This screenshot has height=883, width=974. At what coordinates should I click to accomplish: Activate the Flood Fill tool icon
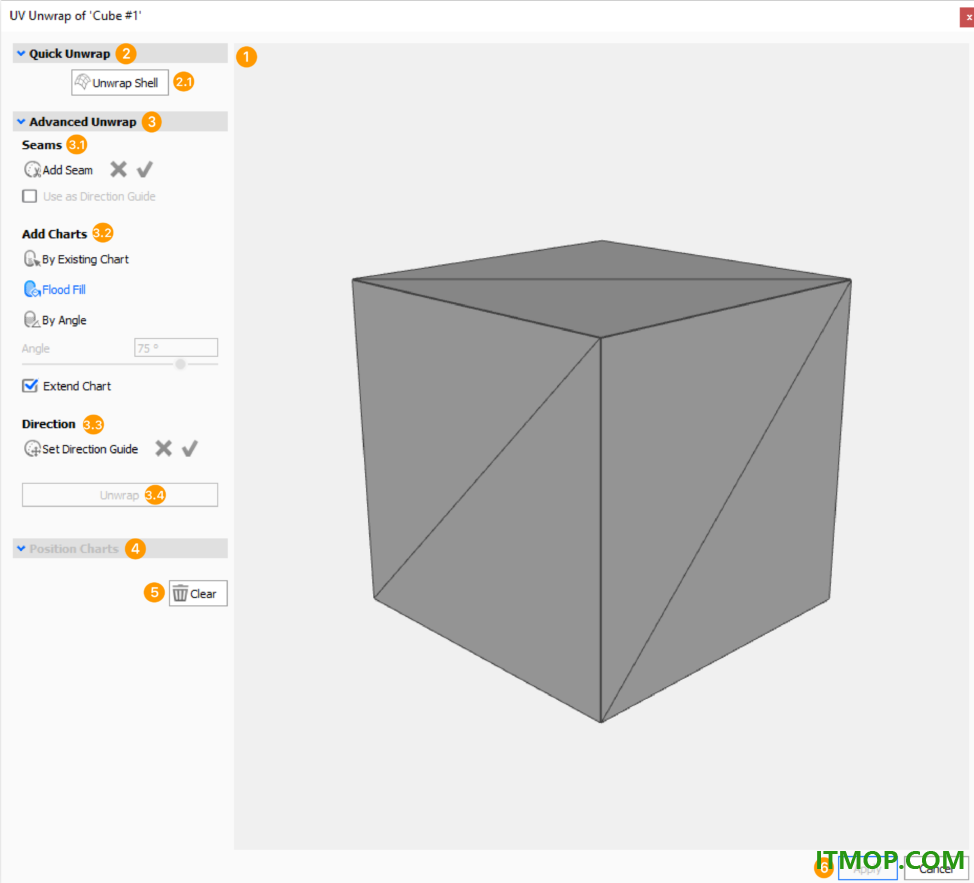coord(32,289)
